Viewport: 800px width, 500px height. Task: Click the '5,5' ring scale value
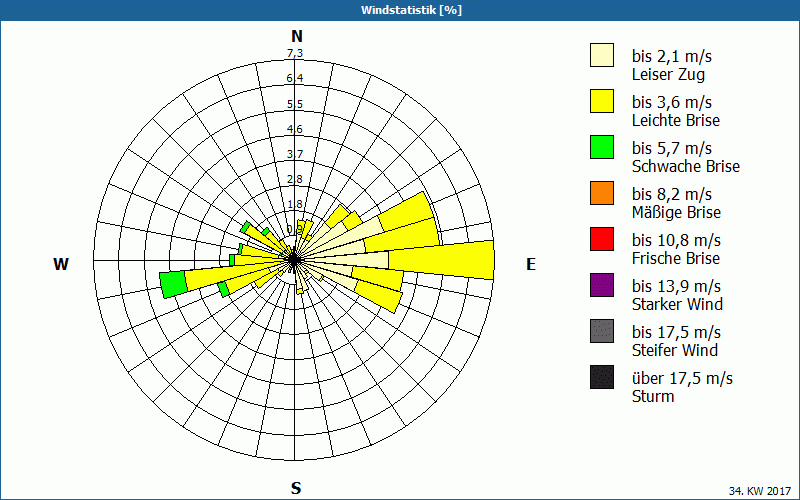click(x=295, y=104)
